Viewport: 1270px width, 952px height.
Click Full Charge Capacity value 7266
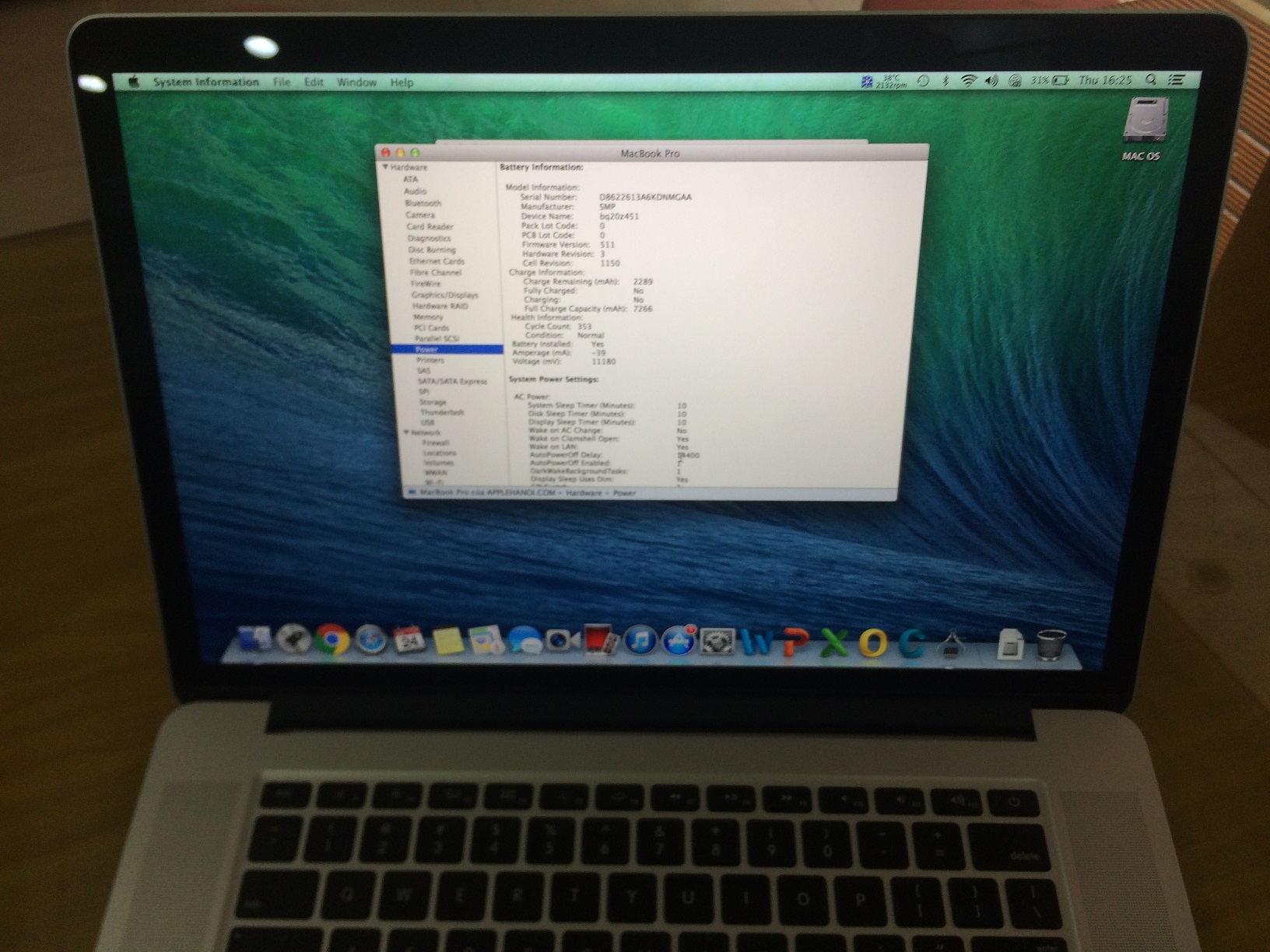(643, 309)
